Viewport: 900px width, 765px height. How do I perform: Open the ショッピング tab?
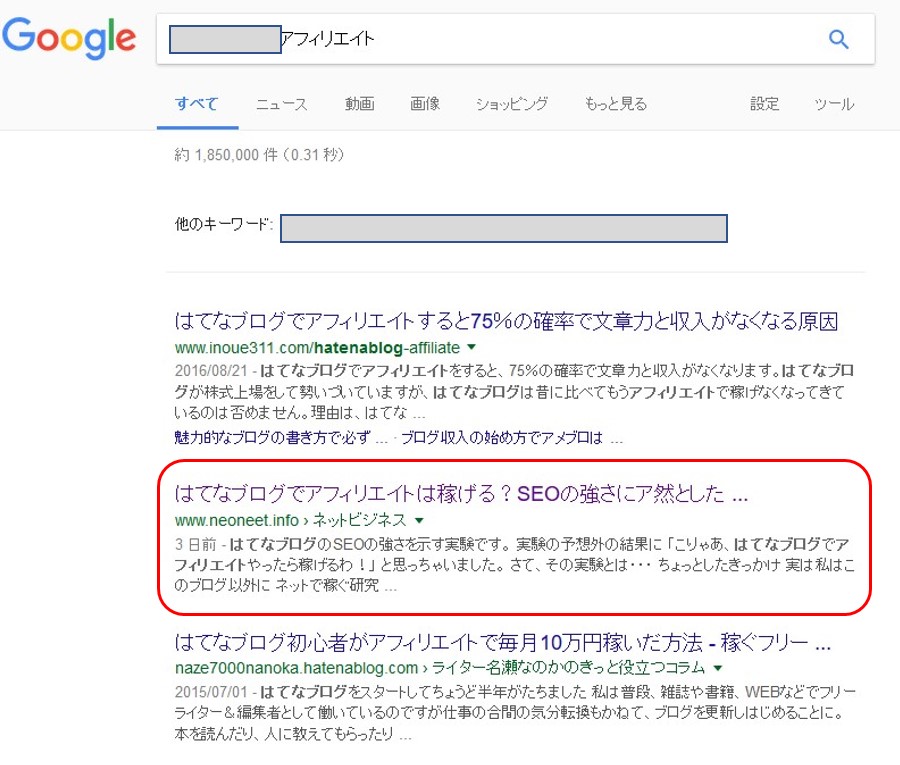pos(511,104)
